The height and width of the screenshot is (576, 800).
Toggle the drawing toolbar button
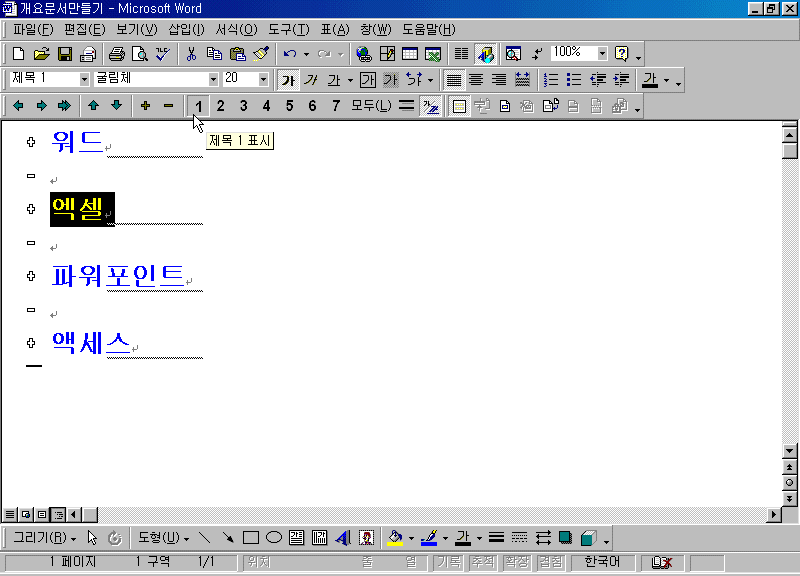click(485, 54)
